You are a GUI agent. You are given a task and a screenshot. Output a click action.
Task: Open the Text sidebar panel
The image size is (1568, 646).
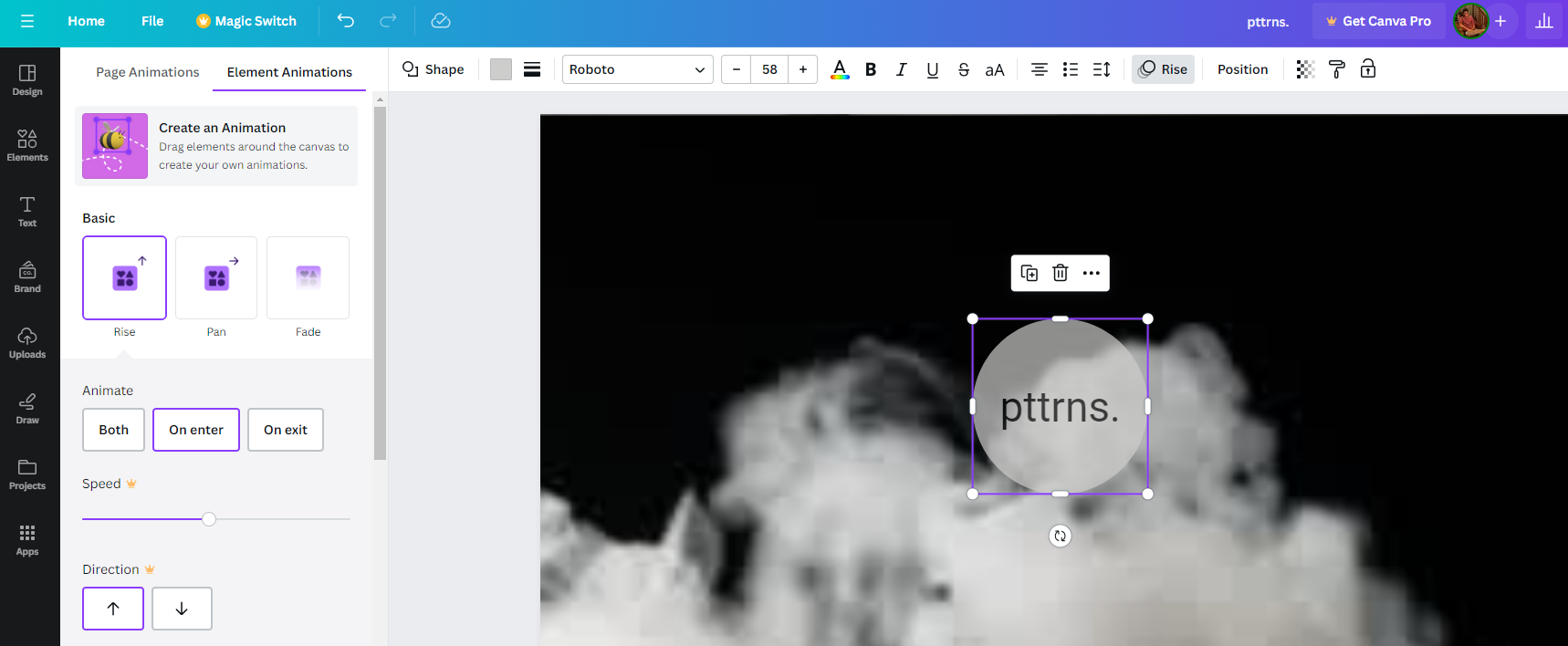(27, 212)
